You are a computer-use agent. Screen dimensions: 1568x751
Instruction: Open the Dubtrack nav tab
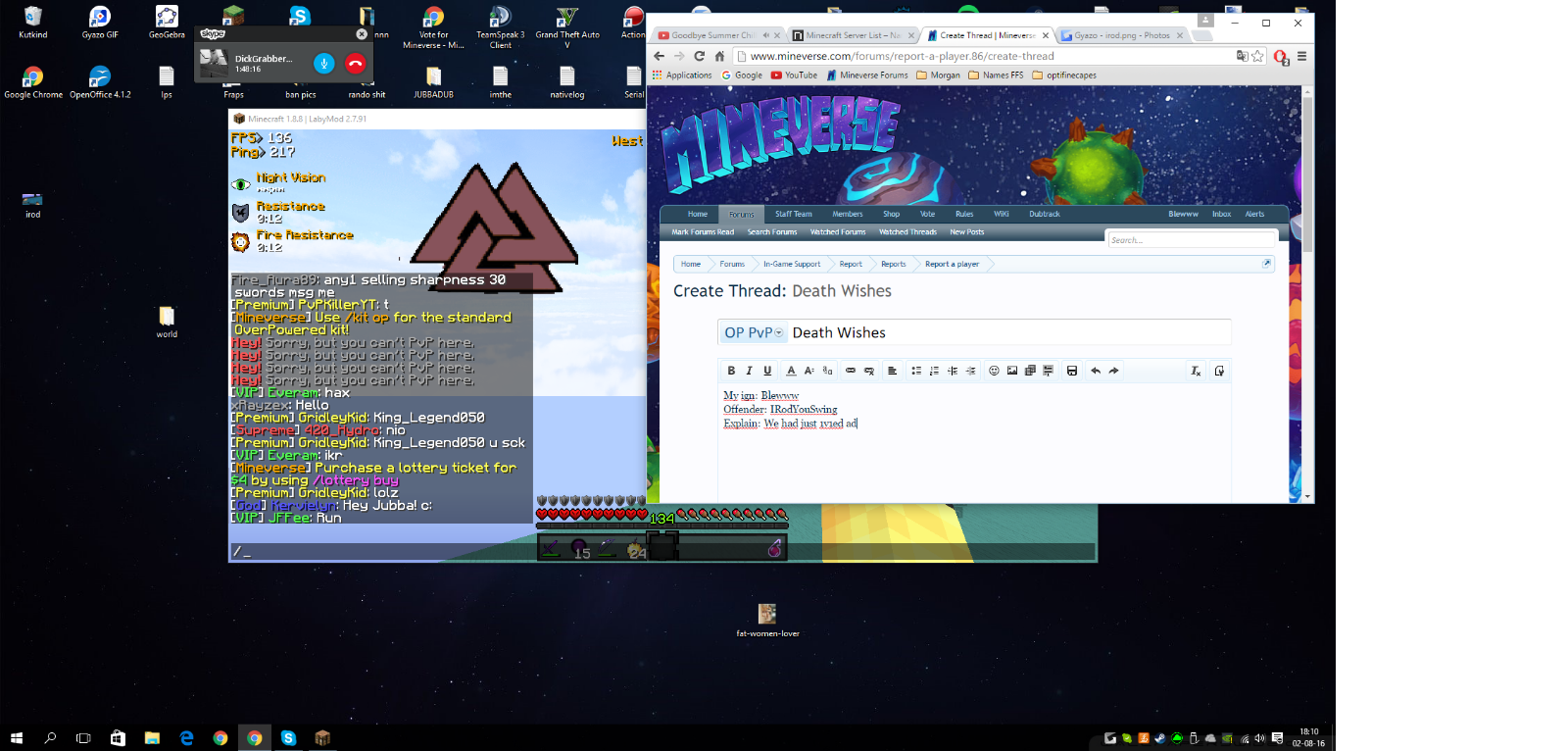pyautogui.click(x=1045, y=214)
